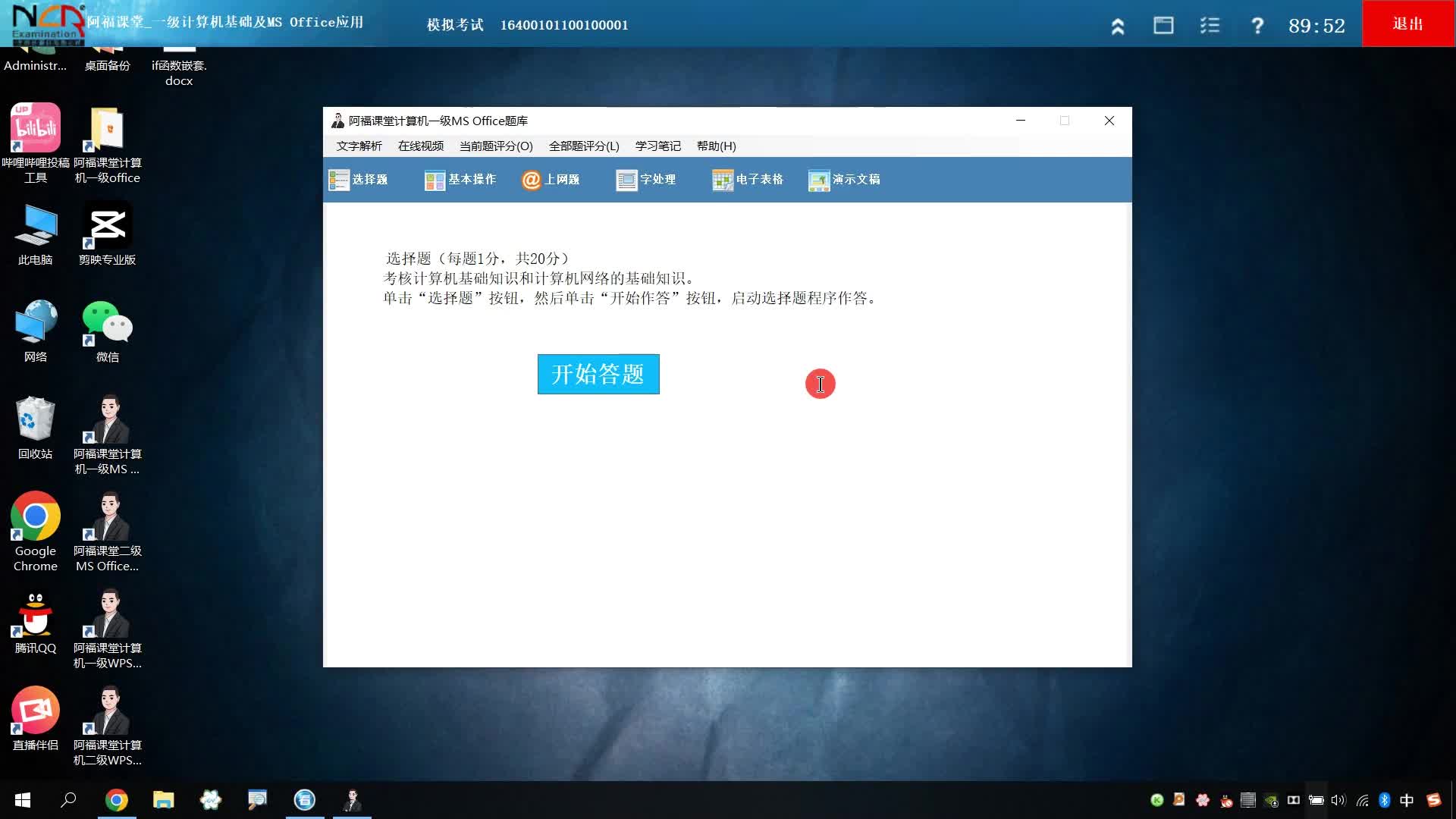
Task: Open File Explorer from the taskbar
Action: [x=164, y=800]
